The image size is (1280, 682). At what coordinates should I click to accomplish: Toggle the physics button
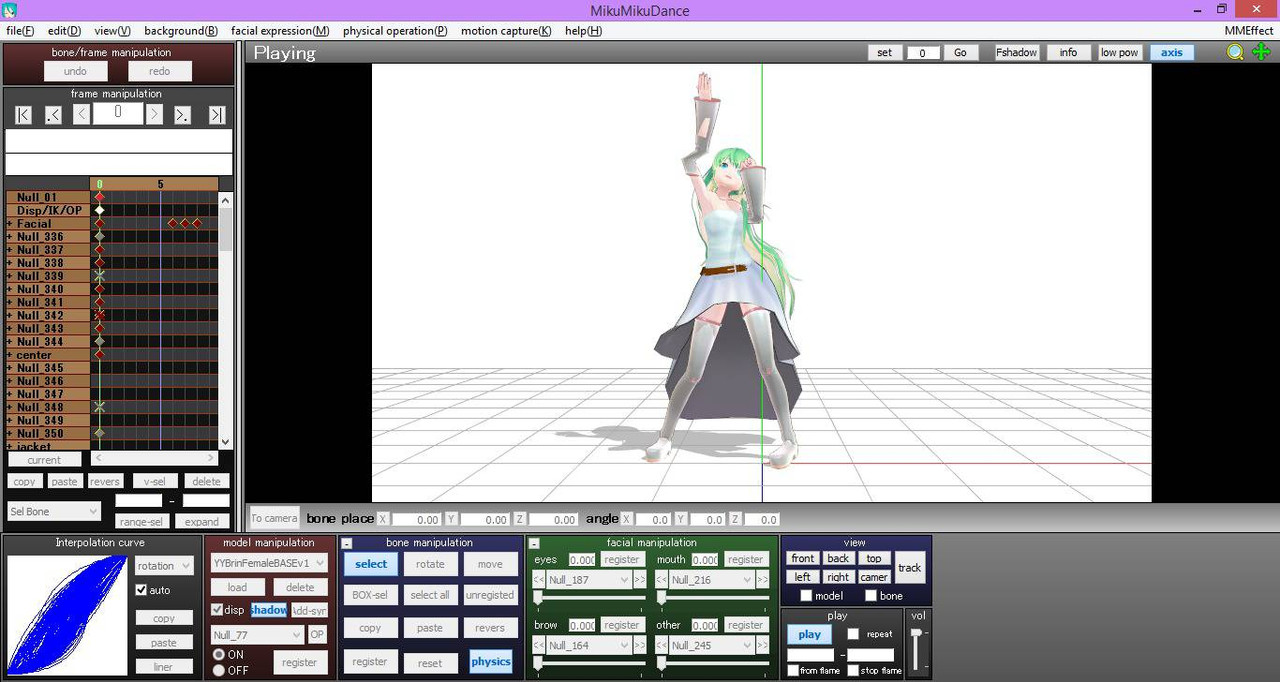tap(491, 661)
